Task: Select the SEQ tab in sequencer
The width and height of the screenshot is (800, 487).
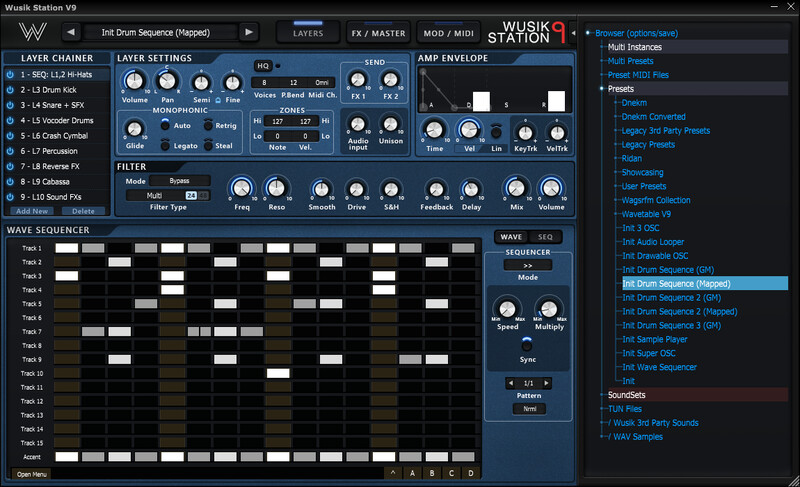Action: [x=545, y=237]
